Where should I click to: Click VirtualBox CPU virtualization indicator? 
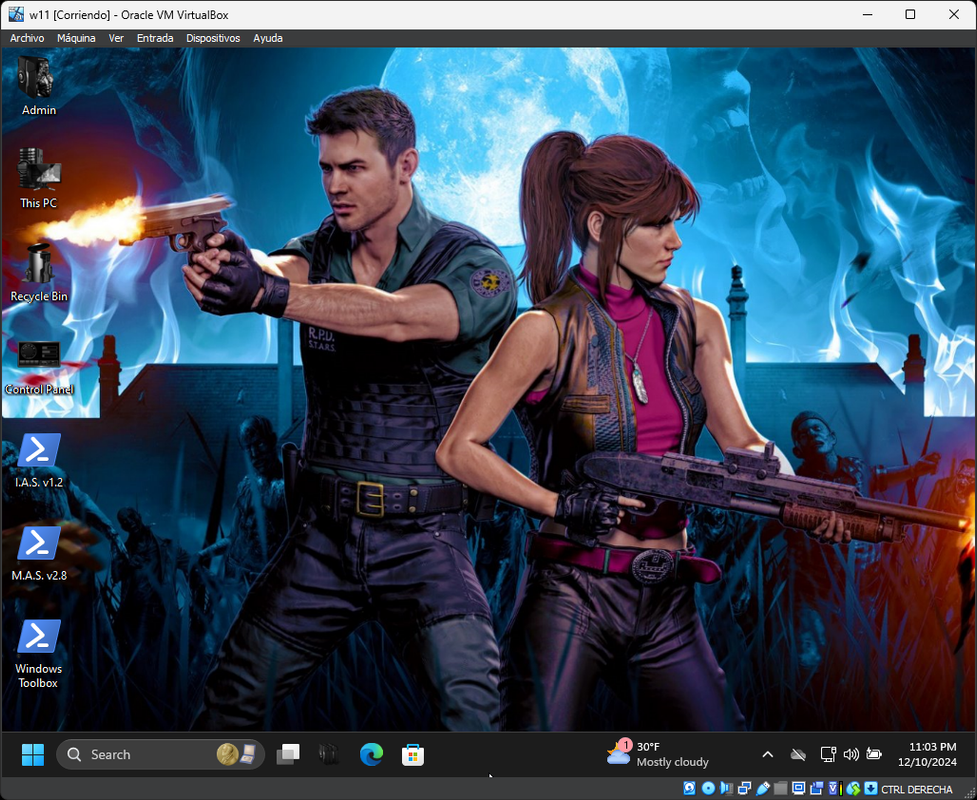coord(835,788)
